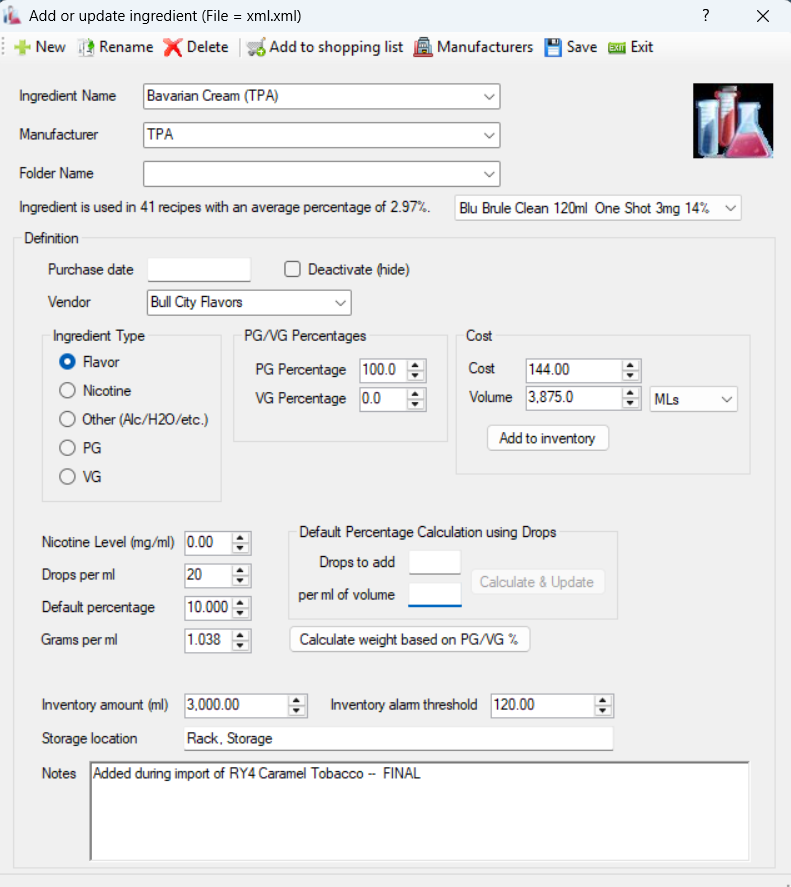Image resolution: width=791 pixels, height=887 pixels.
Task: Open the Ingredient Name dropdown
Action: point(489,96)
